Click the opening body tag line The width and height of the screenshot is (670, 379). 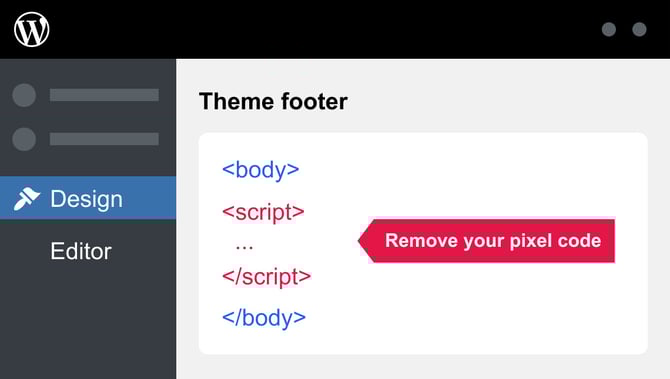tap(261, 170)
